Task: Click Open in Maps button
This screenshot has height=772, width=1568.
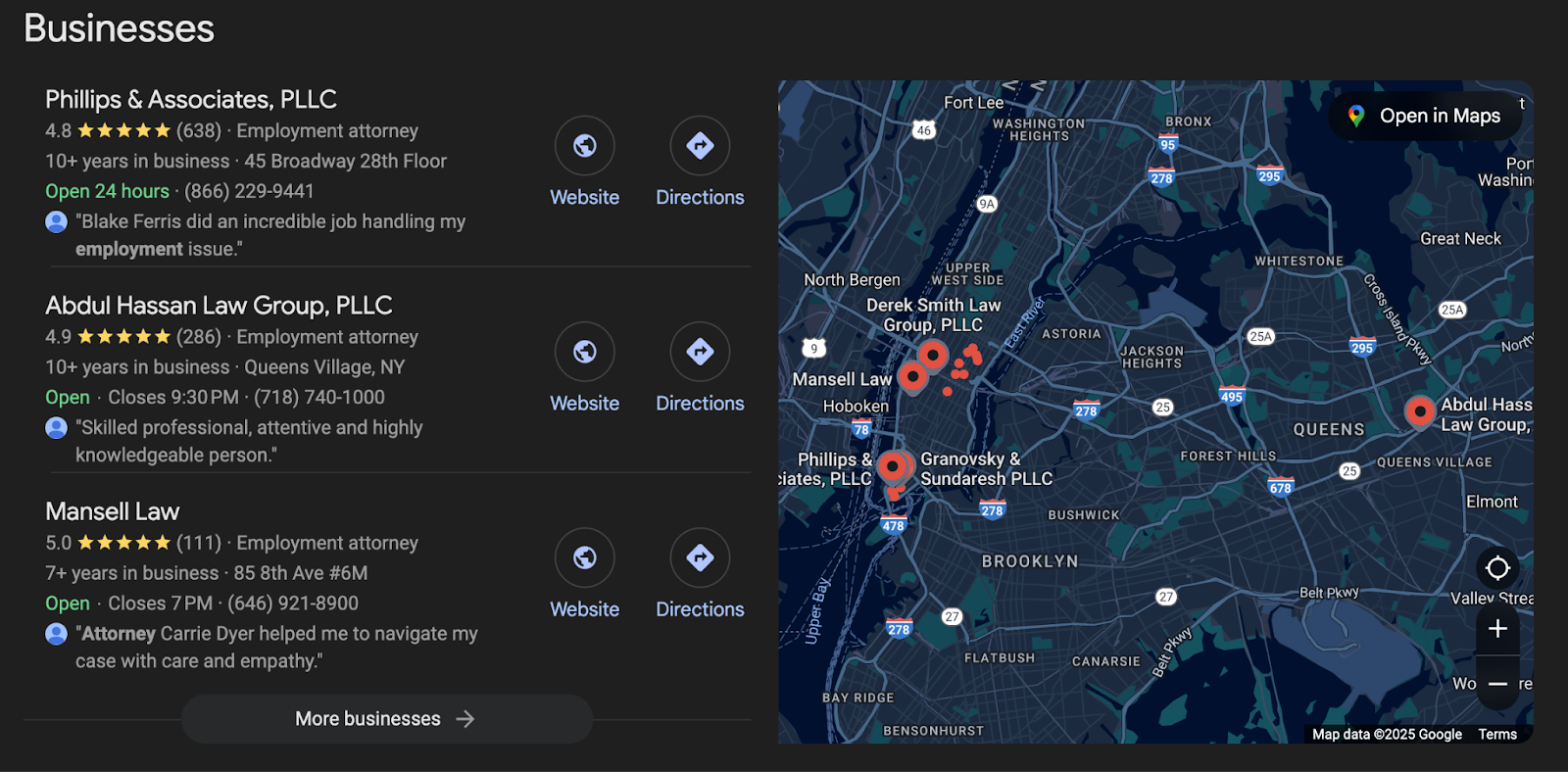Action: (1424, 116)
